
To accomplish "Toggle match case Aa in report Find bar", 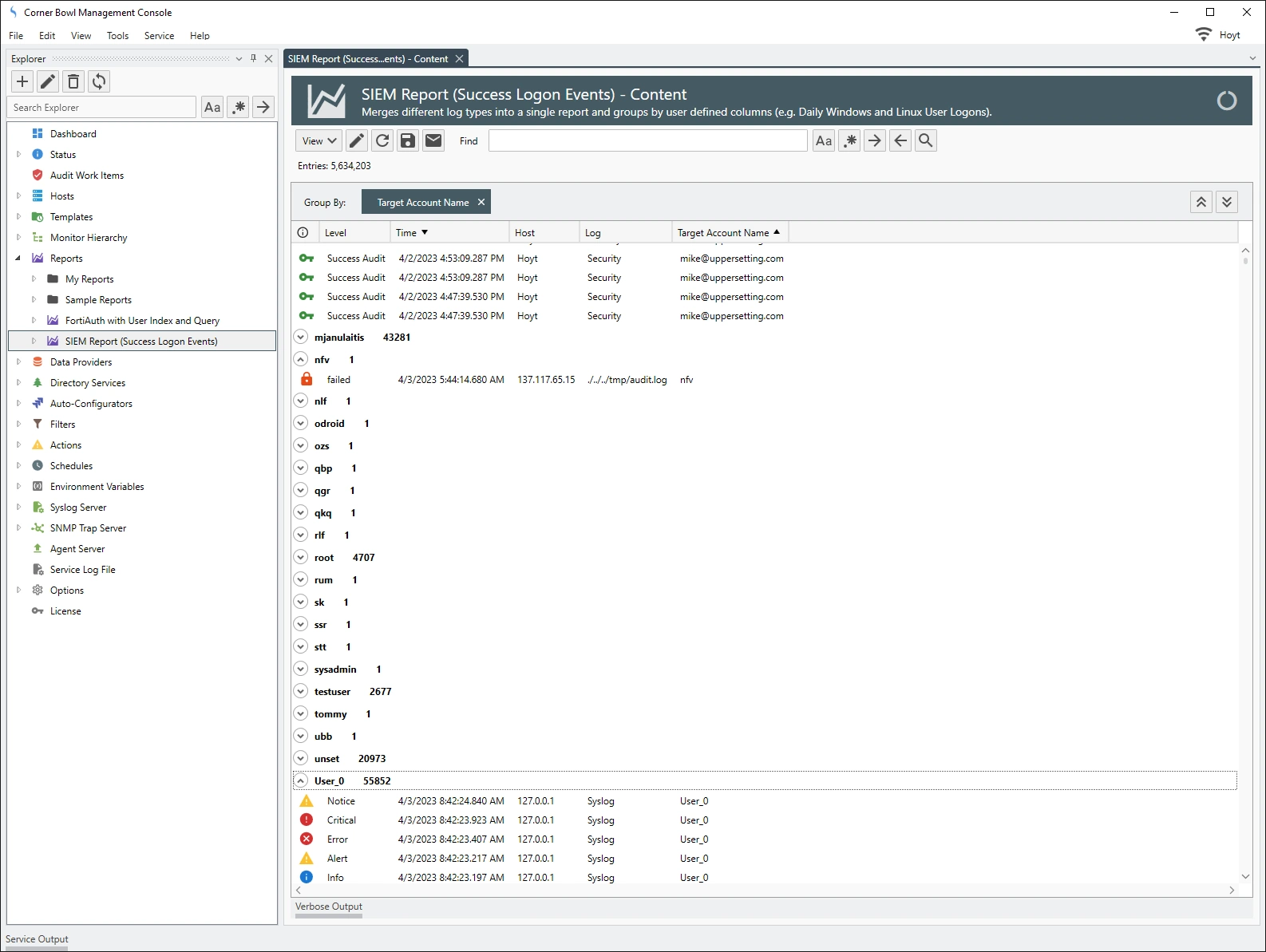I will pyautogui.click(x=824, y=140).
